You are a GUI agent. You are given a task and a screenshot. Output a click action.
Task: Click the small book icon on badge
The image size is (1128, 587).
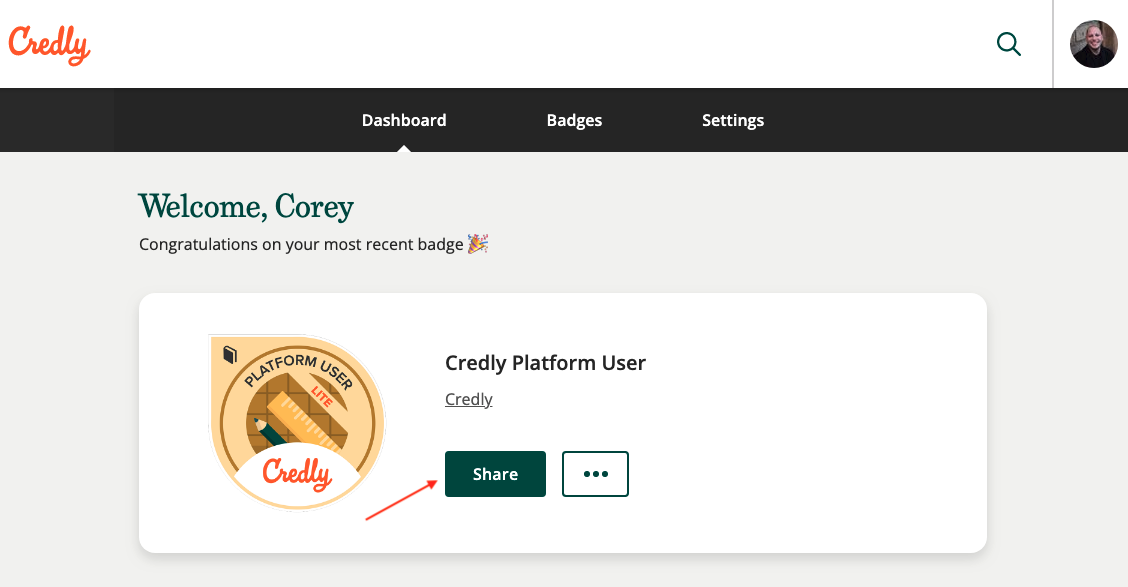coord(229,354)
